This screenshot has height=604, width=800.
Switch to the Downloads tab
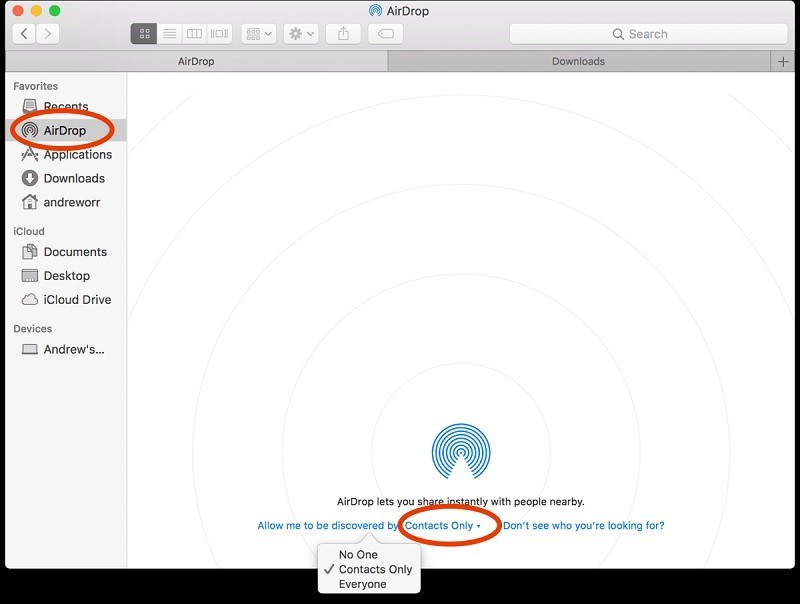(578, 61)
